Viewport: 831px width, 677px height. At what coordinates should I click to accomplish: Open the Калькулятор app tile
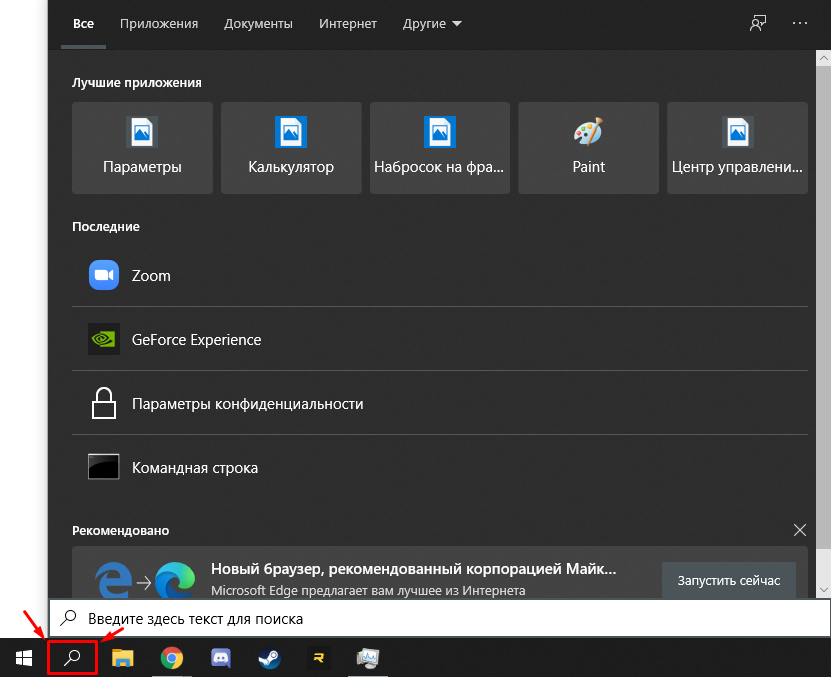pyautogui.click(x=291, y=148)
